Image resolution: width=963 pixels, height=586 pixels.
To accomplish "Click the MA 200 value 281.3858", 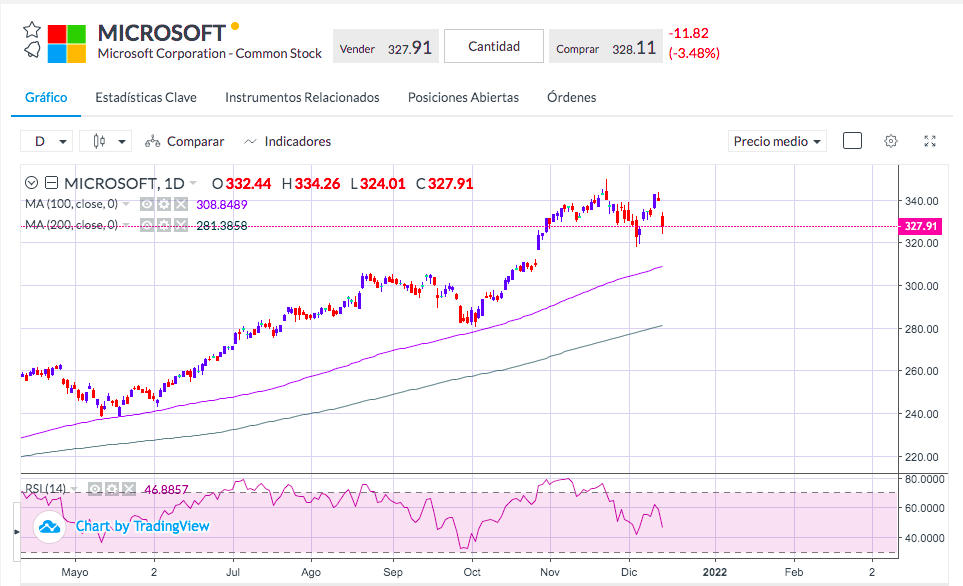I will 222,226.
